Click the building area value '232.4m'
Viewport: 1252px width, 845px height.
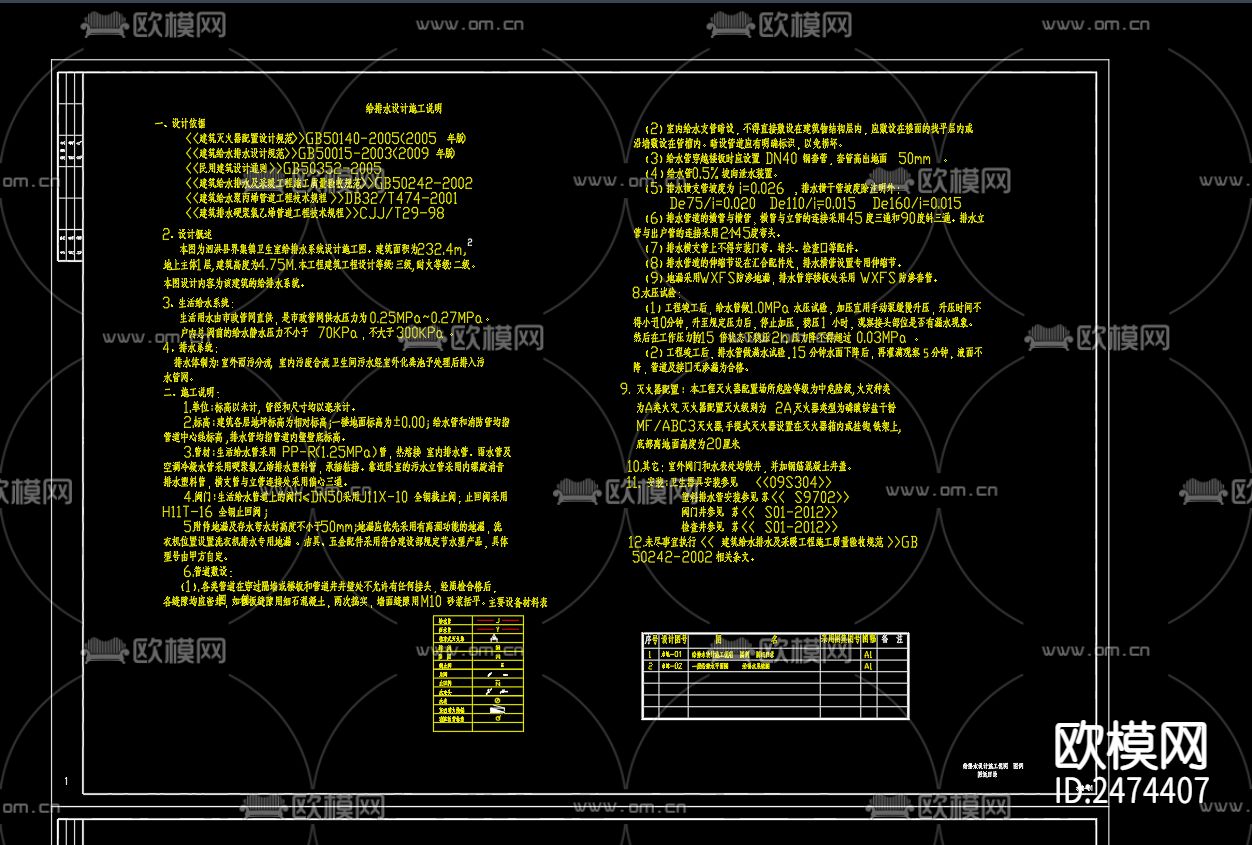[440, 249]
